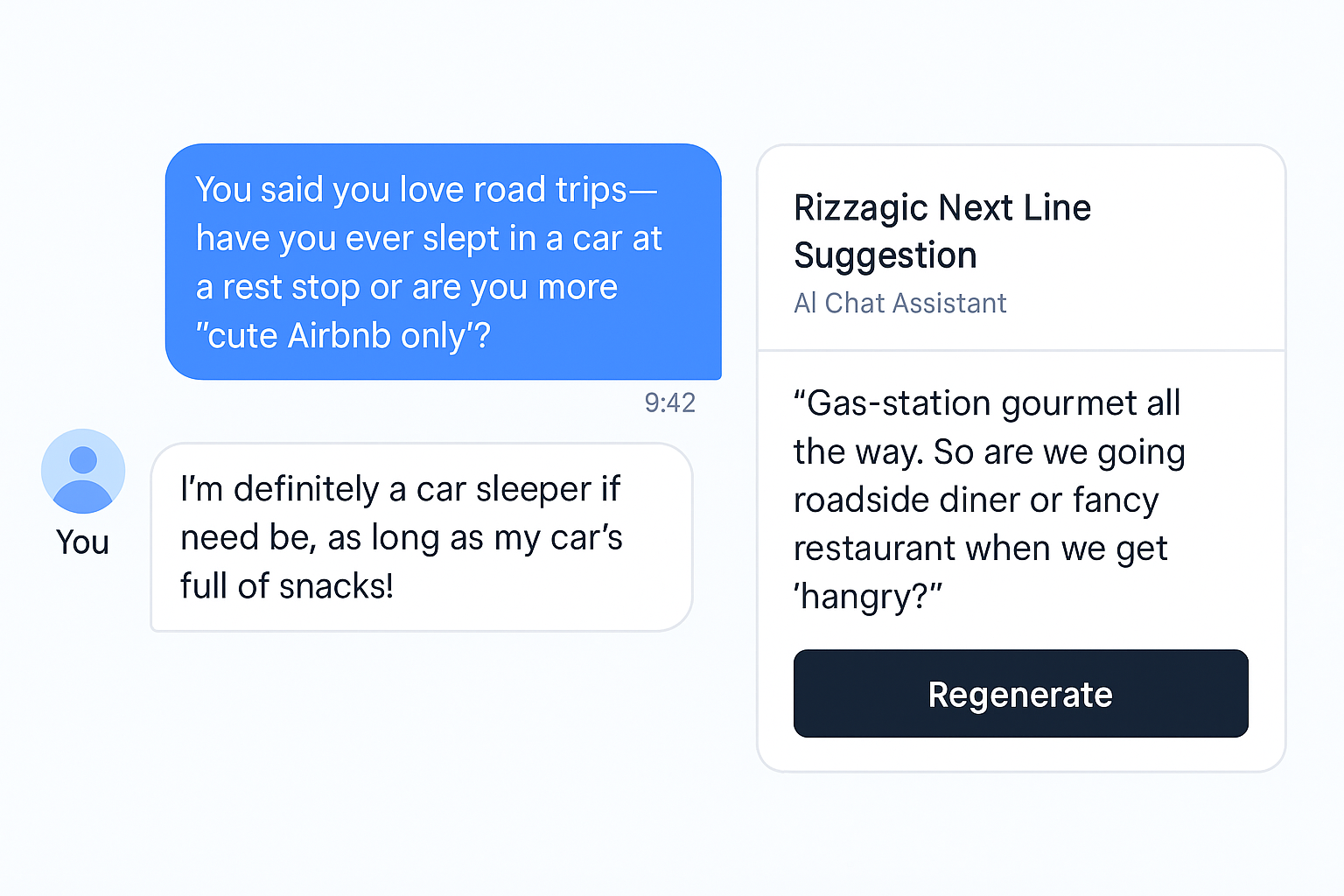Select the white car sleeper reply bubble
The height and width of the screenshot is (896, 1344).
tap(422, 537)
